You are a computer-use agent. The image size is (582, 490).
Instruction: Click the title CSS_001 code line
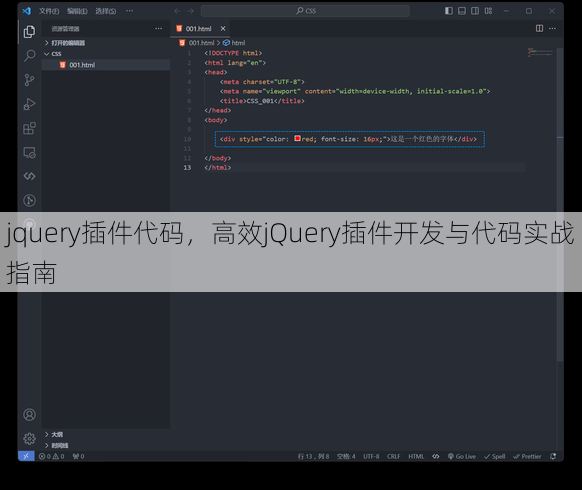pyautogui.click(x=262, y=101)
